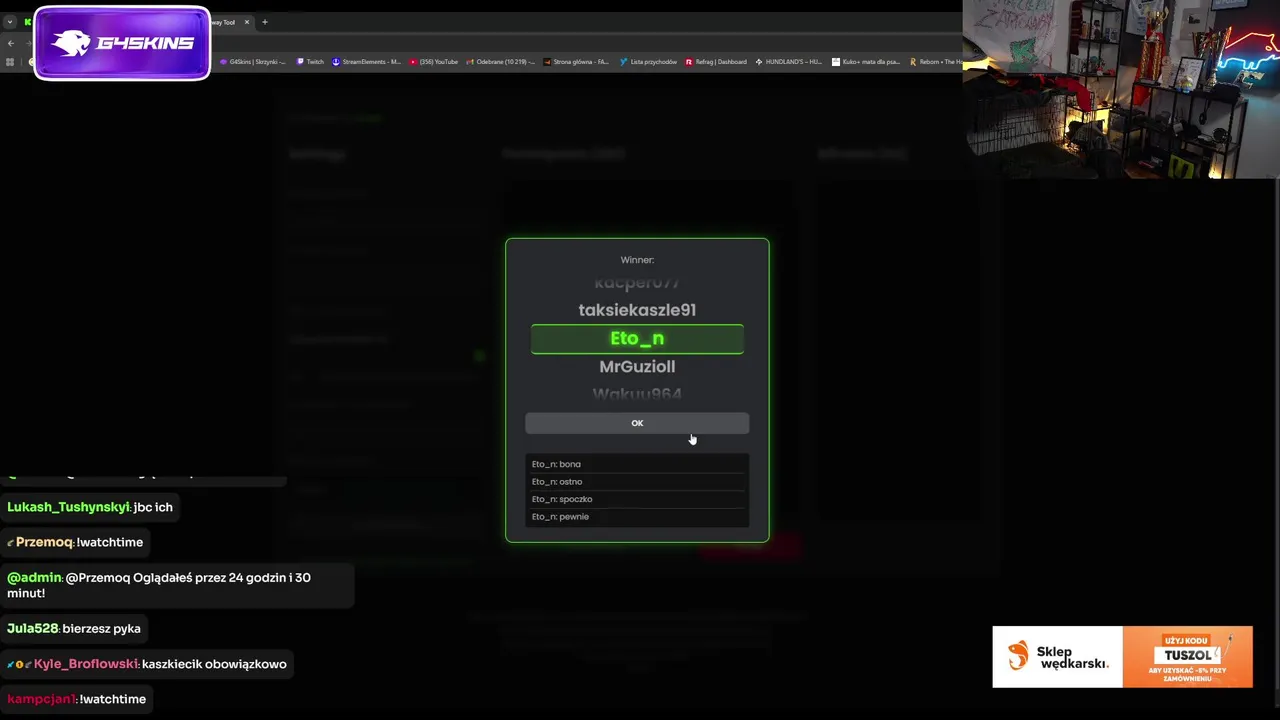Open the Refrag | Dashboard bookmark
1280x720 pixels.
click(x=716, y=62)
